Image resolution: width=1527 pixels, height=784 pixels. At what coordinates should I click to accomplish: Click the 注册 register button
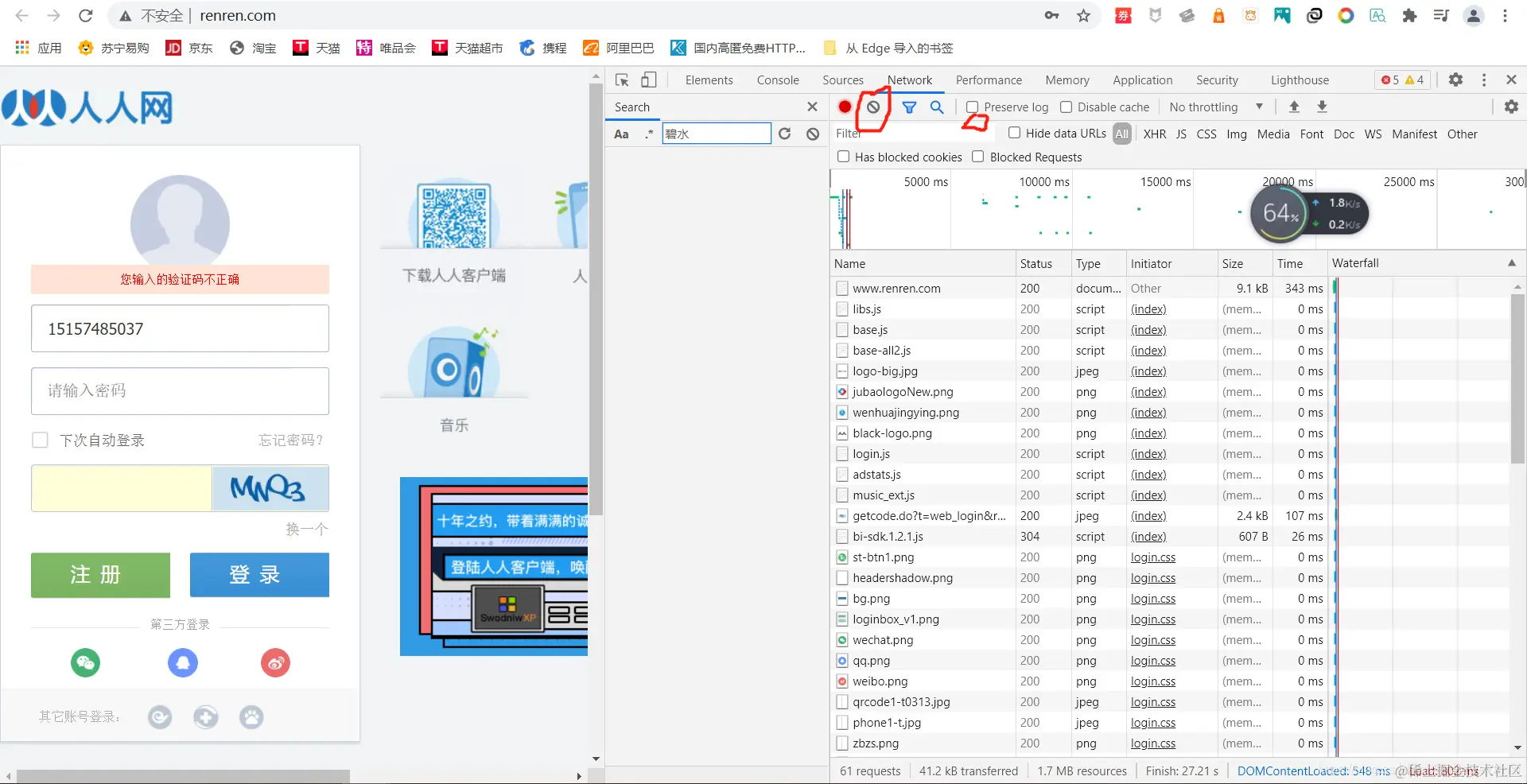click(100, 575)
